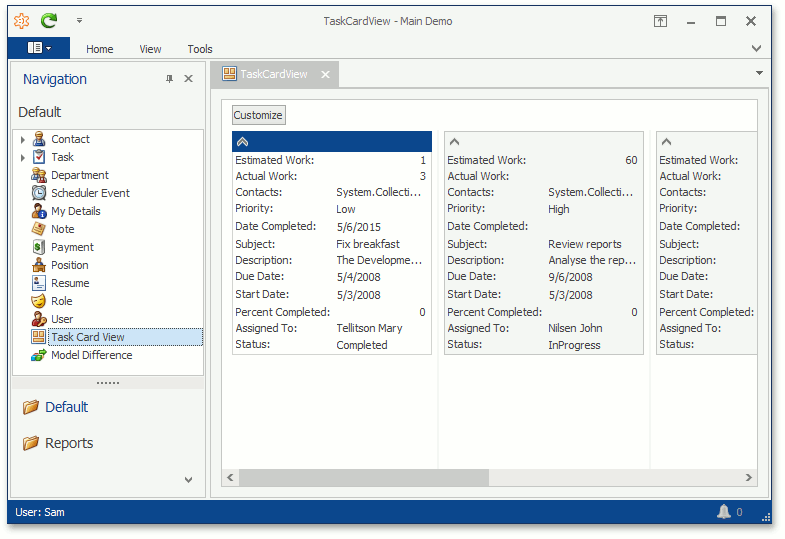Viewport: 785px width, 539px height.
Task: Click Tellitson Mary assigned value
Action: pyautogui.click(x=369, y=328)
